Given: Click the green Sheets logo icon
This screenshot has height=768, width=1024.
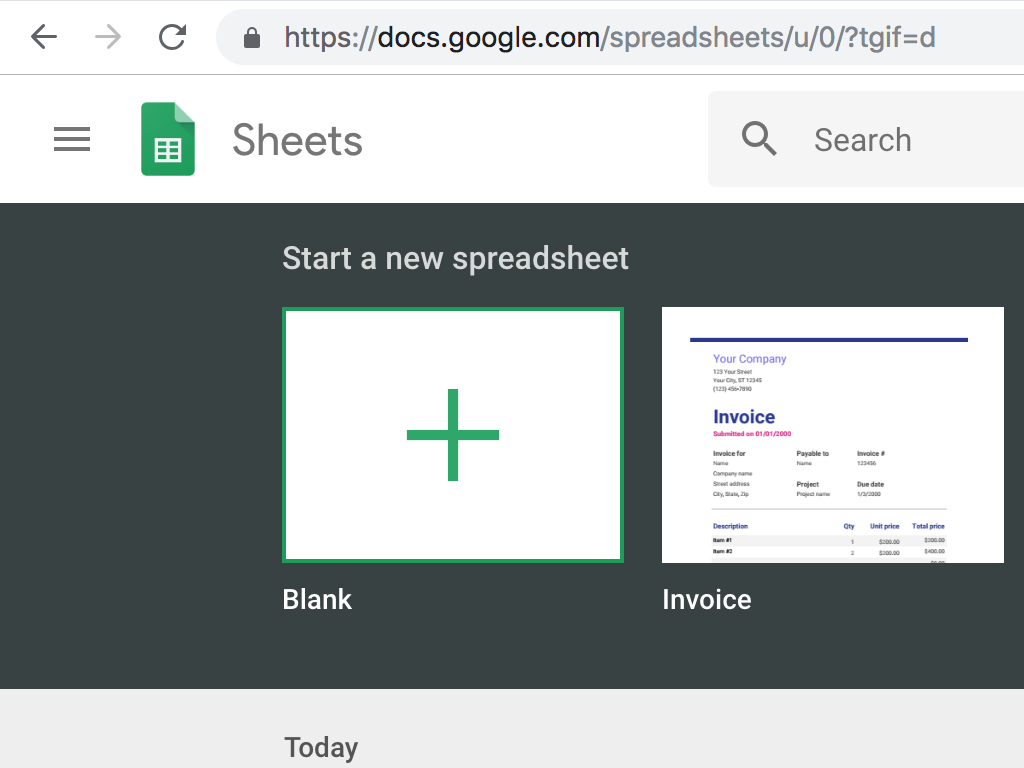Looking at the screenshot, I should (168, 139).
